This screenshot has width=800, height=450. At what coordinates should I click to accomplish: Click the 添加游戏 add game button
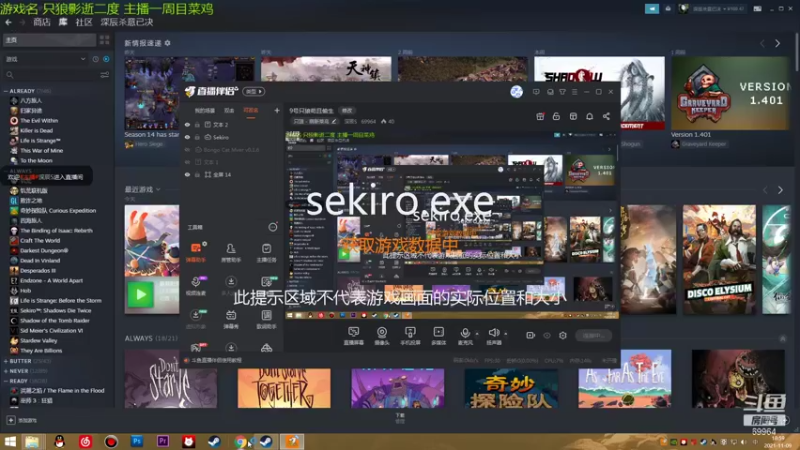tap(22, 420)
